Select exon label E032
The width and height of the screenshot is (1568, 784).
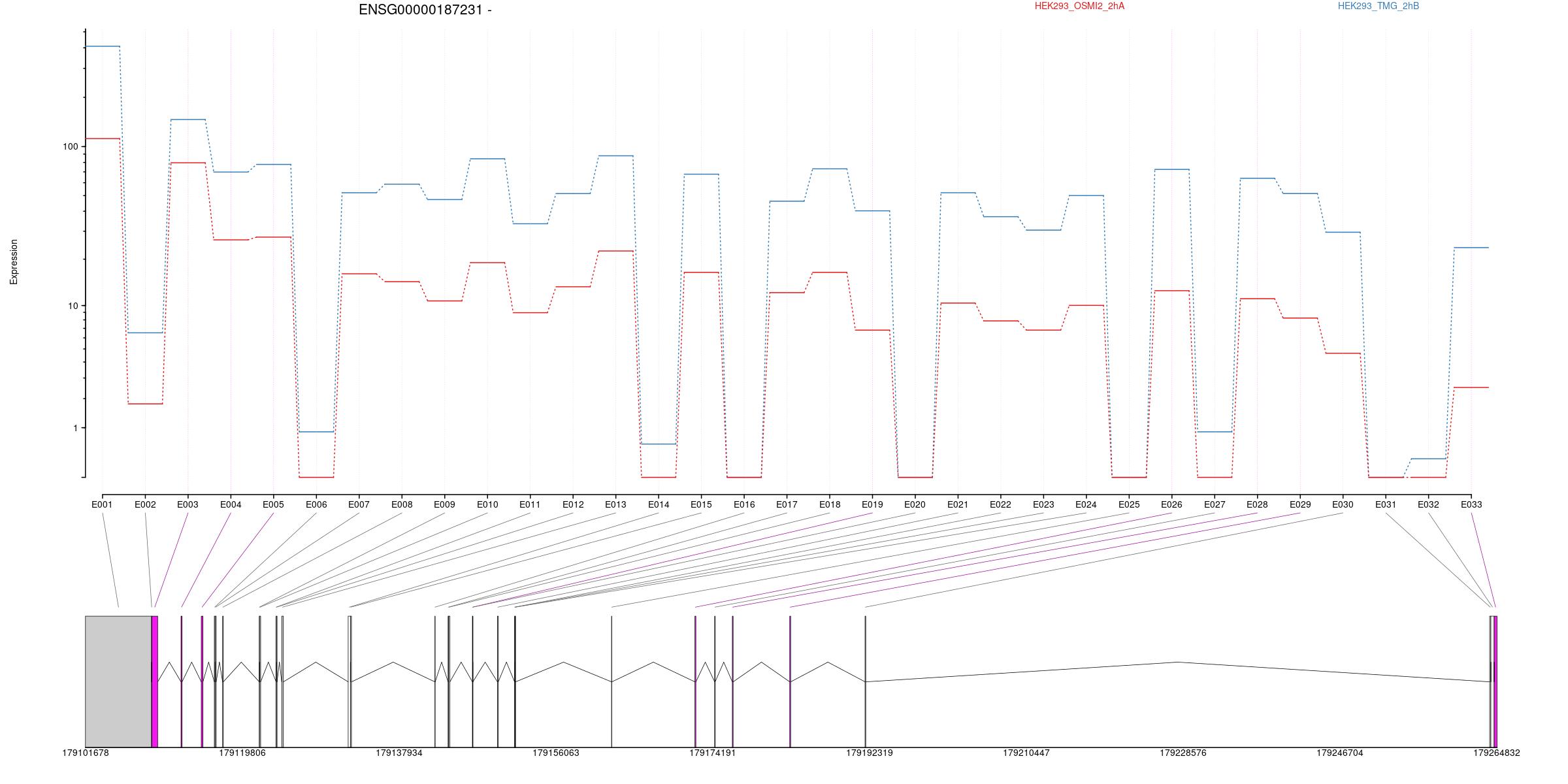pos(1428,504)
